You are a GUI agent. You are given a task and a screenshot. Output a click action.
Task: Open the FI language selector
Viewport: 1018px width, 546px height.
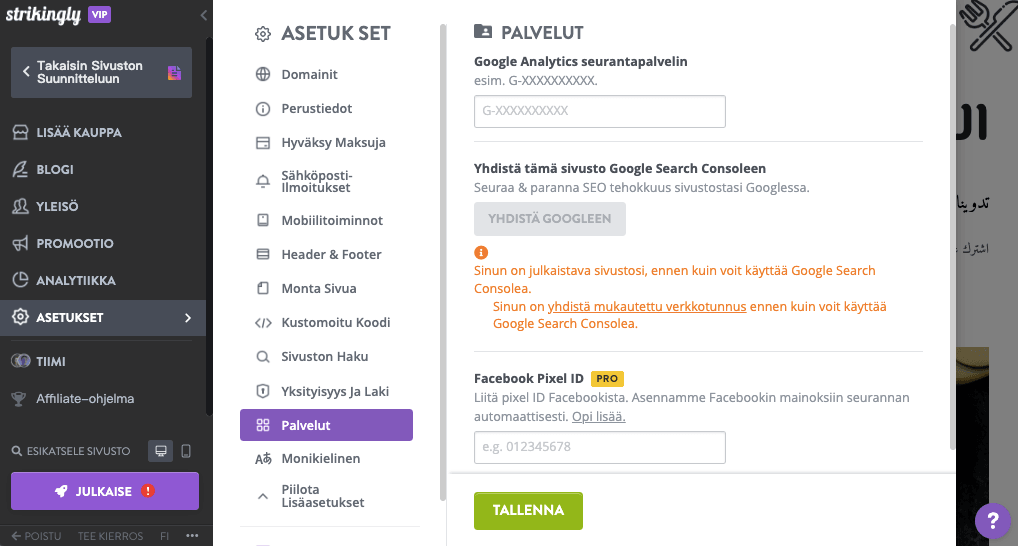[x=164, y=536]
